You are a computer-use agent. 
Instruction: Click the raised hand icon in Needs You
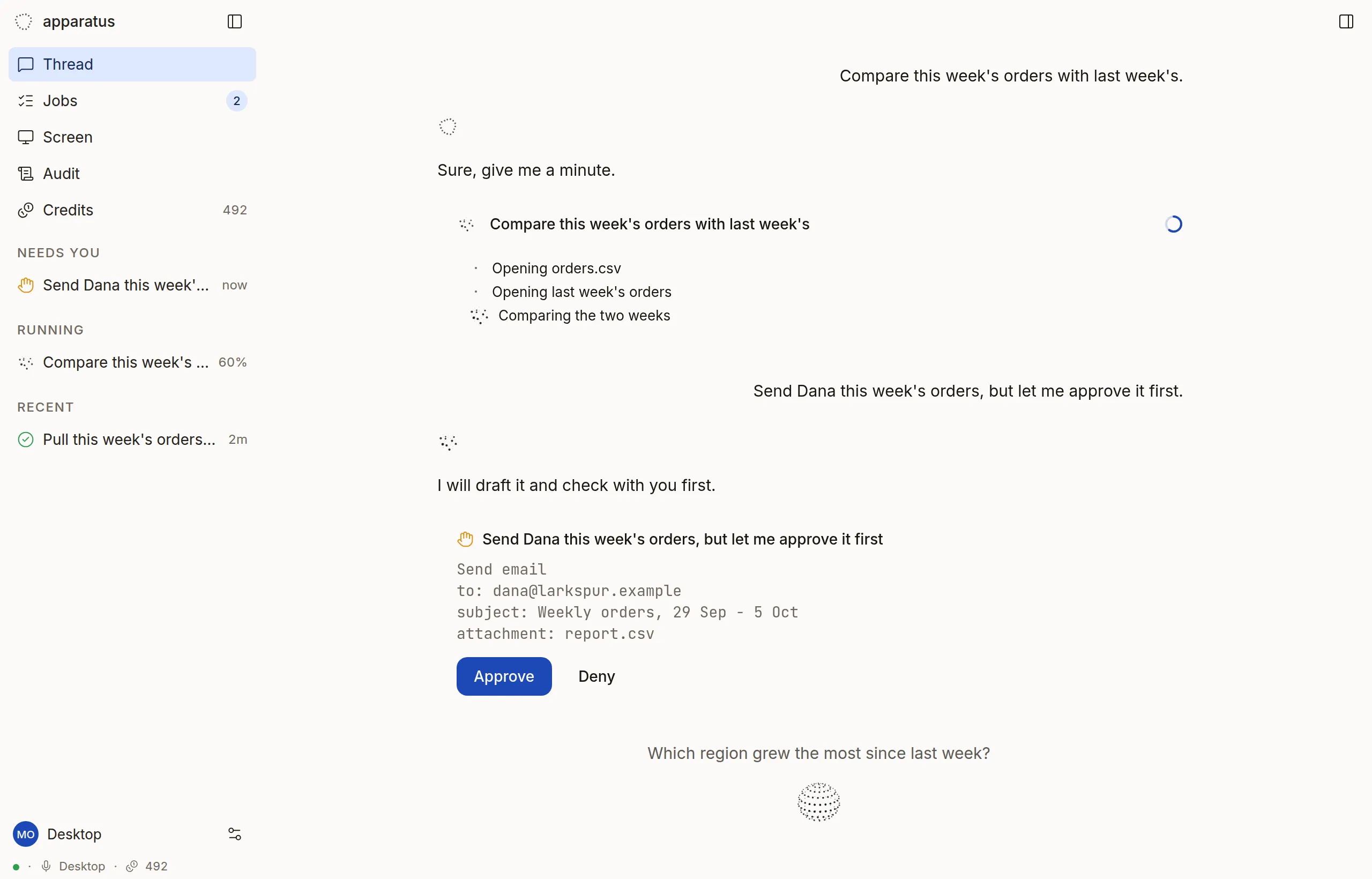pyautogui.click(x=26, y=285)
